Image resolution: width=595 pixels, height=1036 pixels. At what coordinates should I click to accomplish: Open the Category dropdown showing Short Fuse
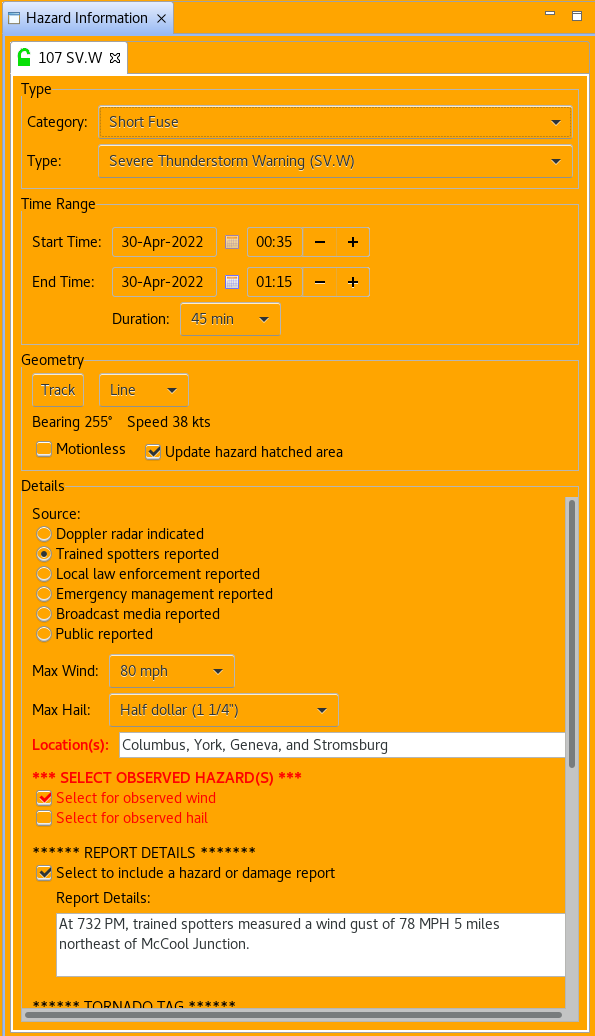[335, 122]
